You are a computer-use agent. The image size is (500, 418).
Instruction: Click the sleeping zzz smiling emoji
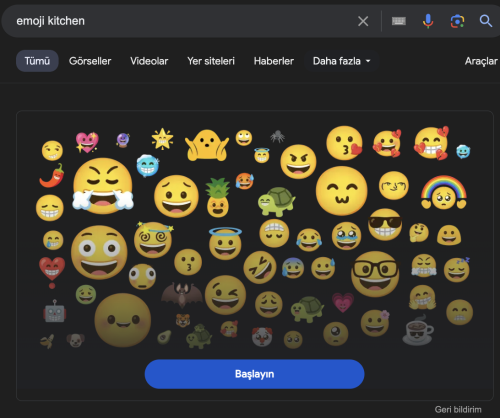457,269
